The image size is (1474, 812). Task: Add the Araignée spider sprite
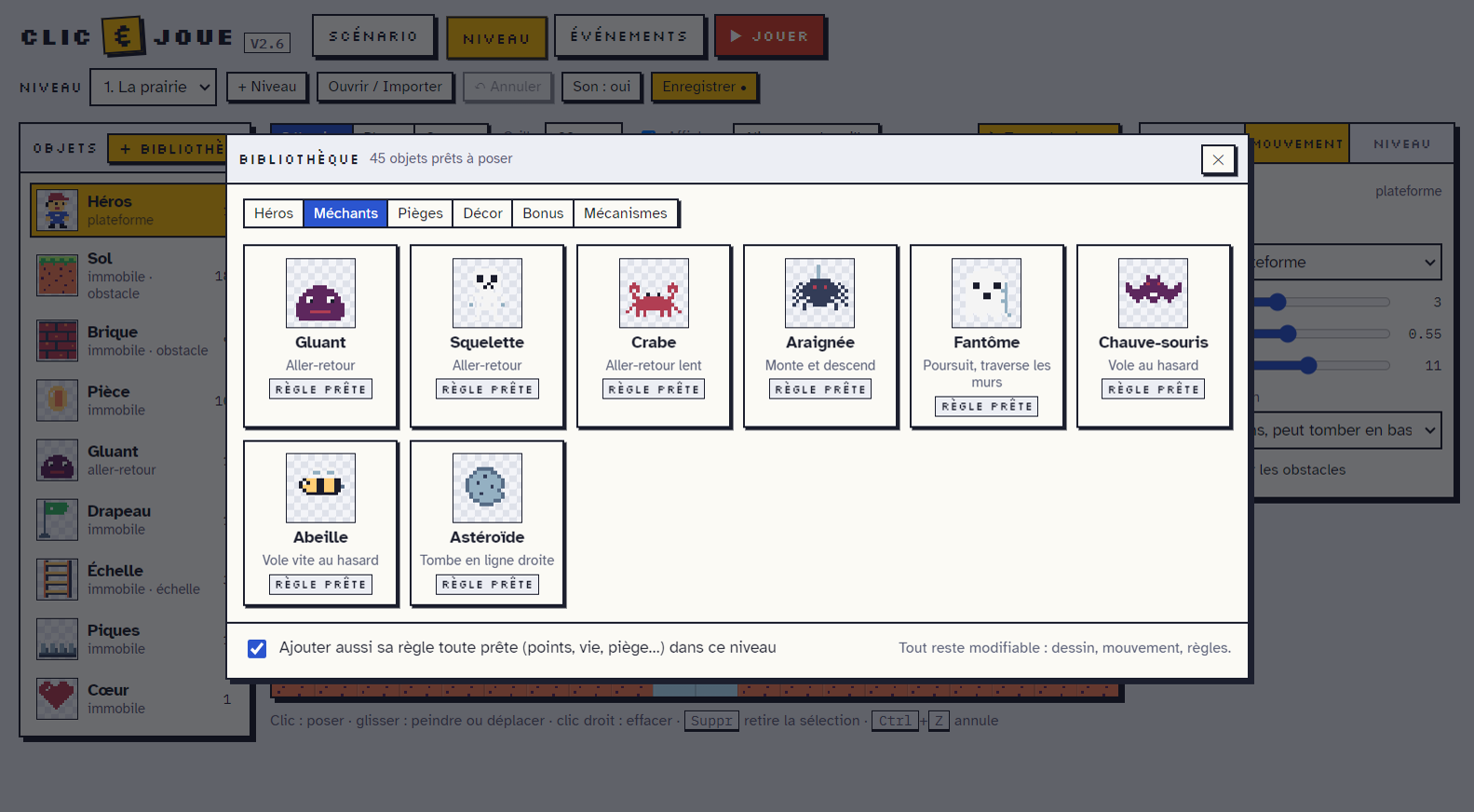coord(819,292)
